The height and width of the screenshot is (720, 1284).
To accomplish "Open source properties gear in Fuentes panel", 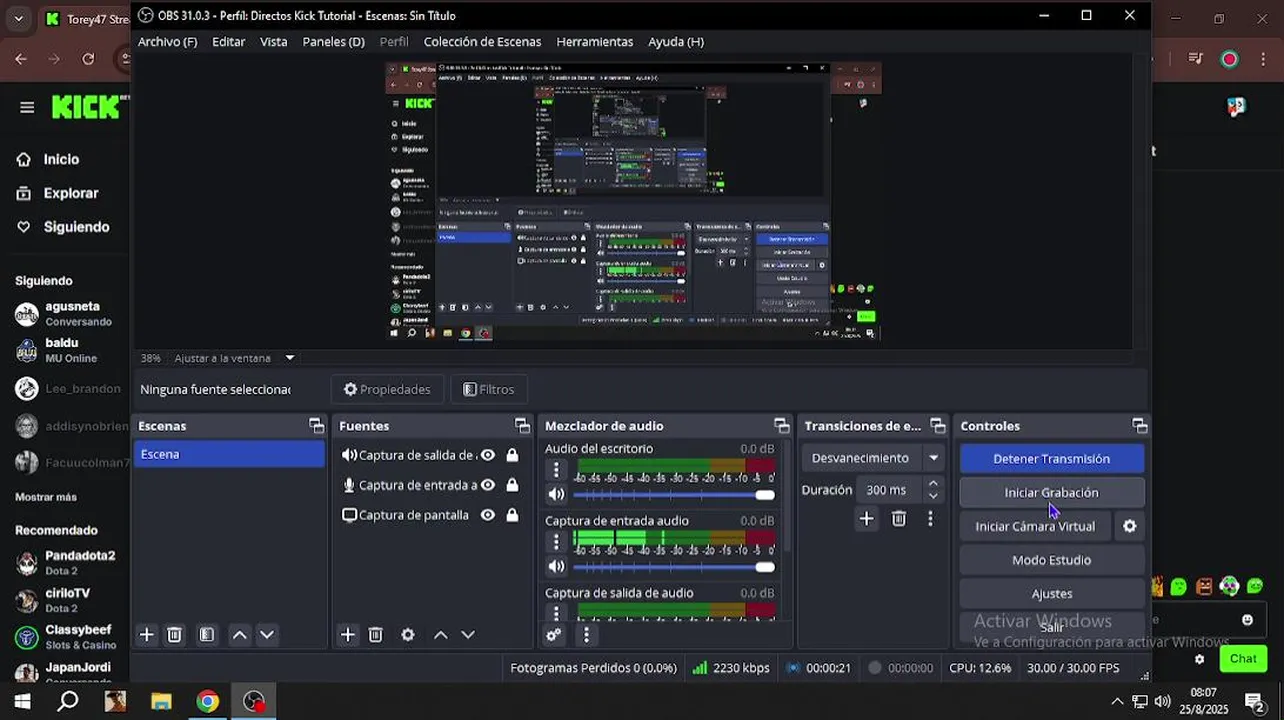I will click(x=408, y=635).
